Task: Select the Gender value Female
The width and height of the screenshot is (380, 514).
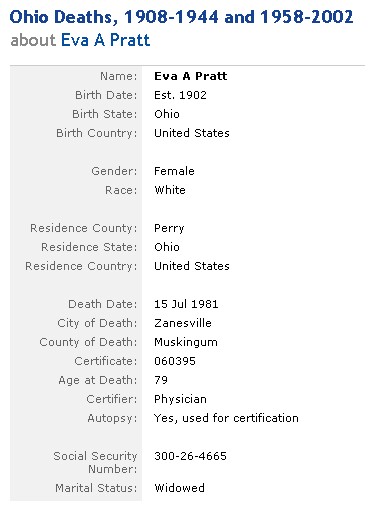Action: (x=174, y=171)
